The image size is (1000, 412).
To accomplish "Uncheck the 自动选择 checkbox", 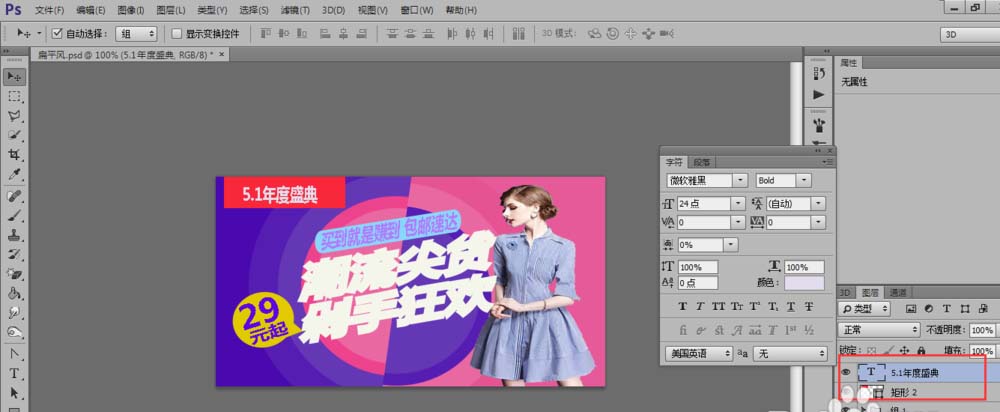I will (57, 33).
